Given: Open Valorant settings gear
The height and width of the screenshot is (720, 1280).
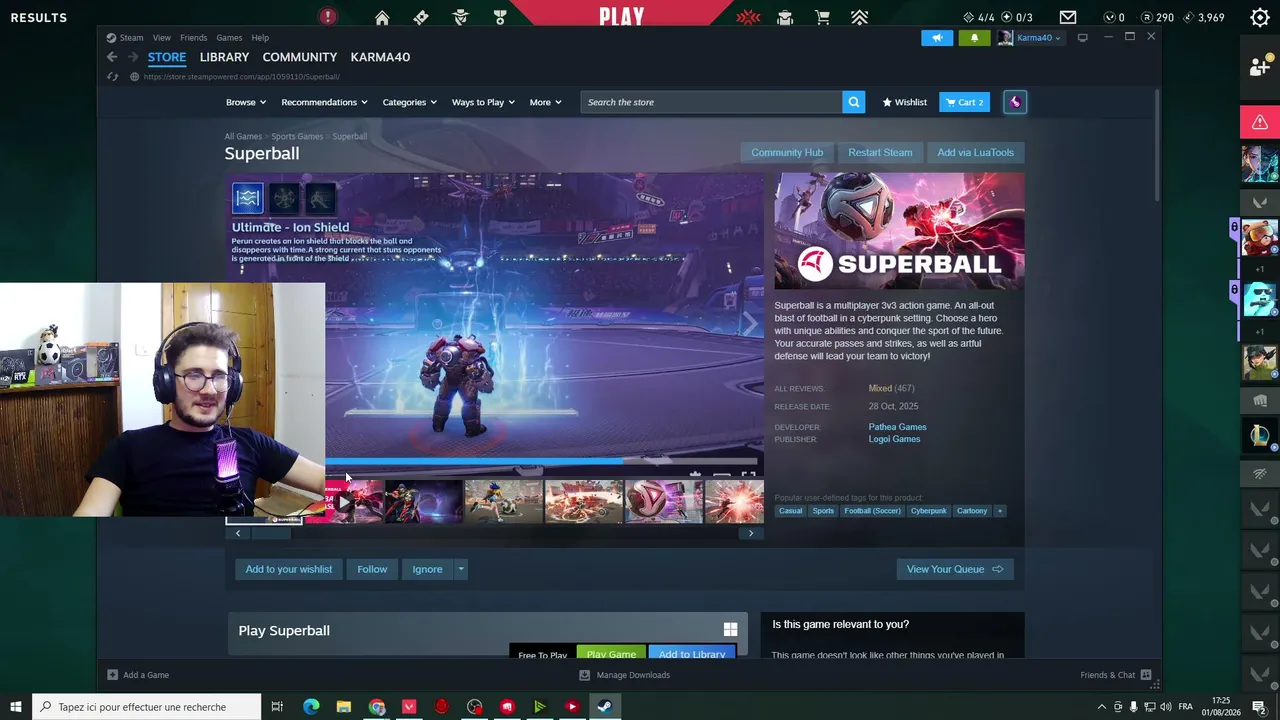Looking at the screenshot, I should [1260, 17].
